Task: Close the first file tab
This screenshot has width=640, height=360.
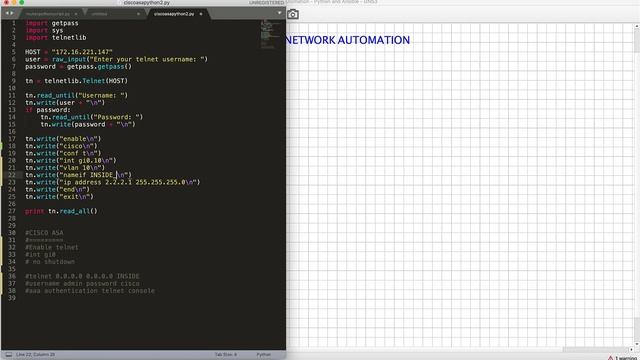Action: [x=76, y=14]
